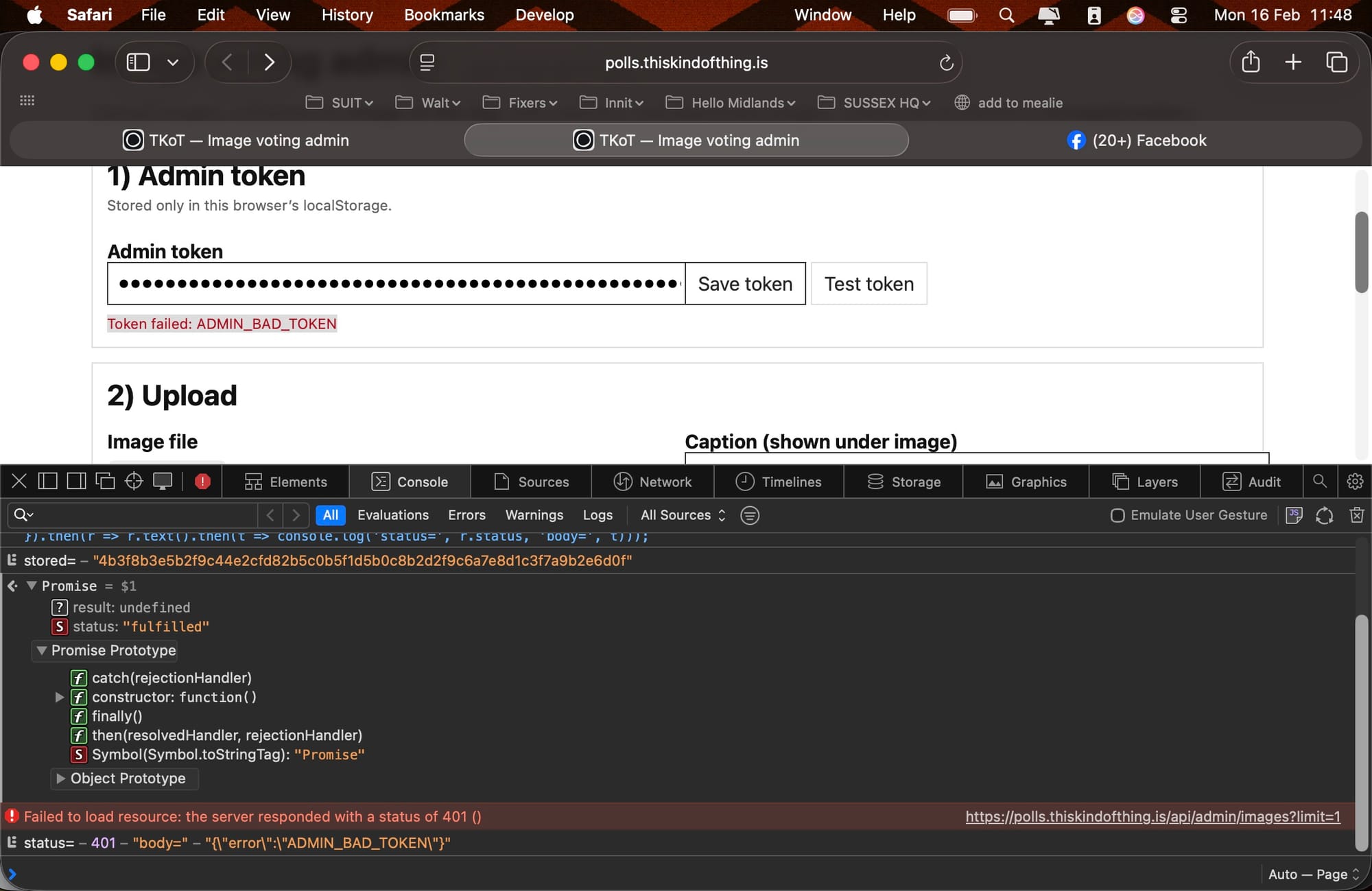Enable Emulate User Gesture checkbox
The height and width of the screenshot is (891, 1372).
[1117, 515]
